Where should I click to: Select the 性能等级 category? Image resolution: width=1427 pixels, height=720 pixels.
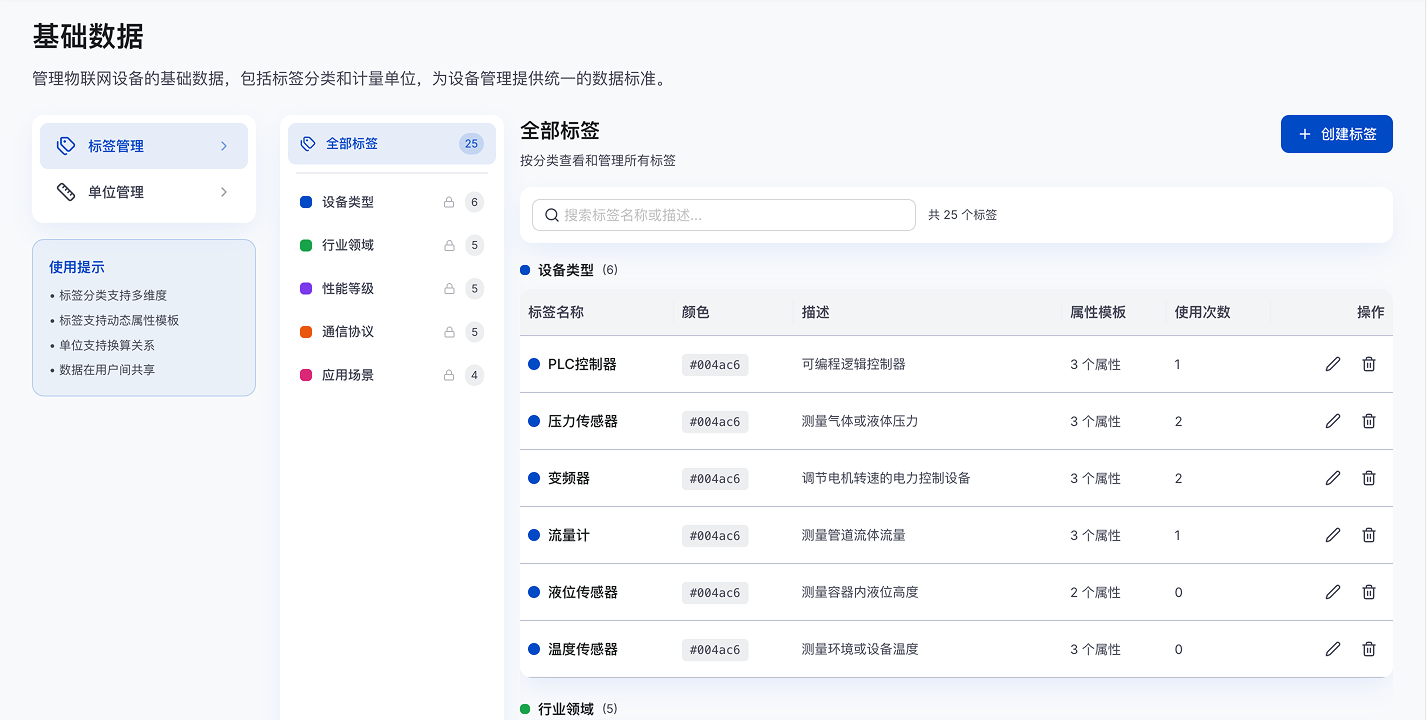coord(392,289)
